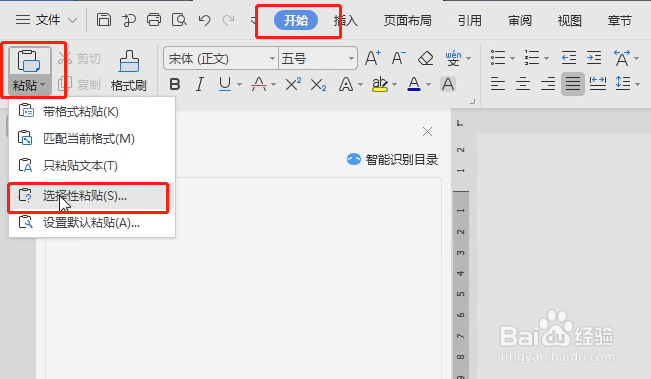This screenshot has width=651, height=379.
Task: Click the 复制 copy button
Action: pos(79,84)
